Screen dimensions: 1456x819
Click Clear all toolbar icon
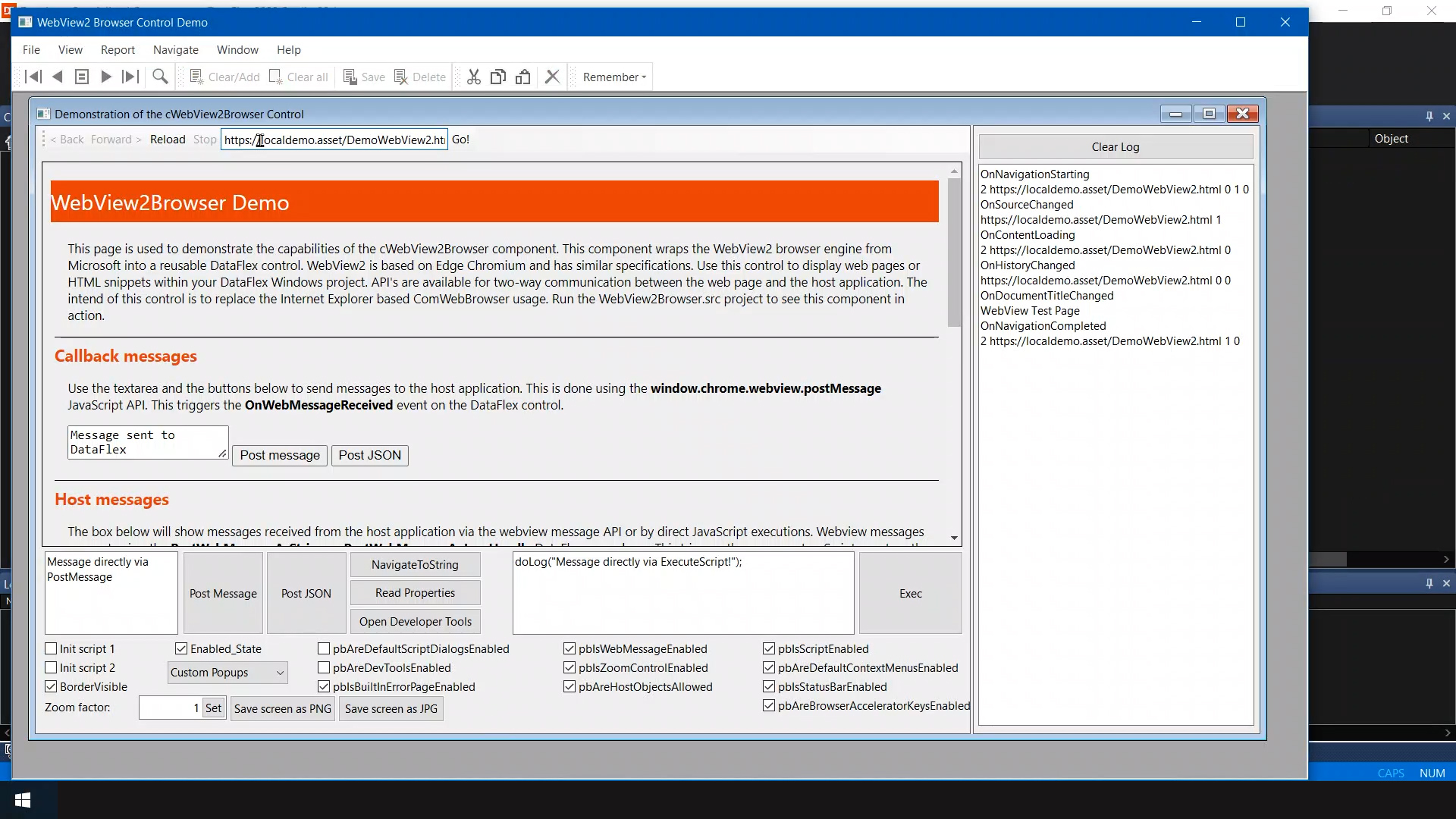(298, 77)
